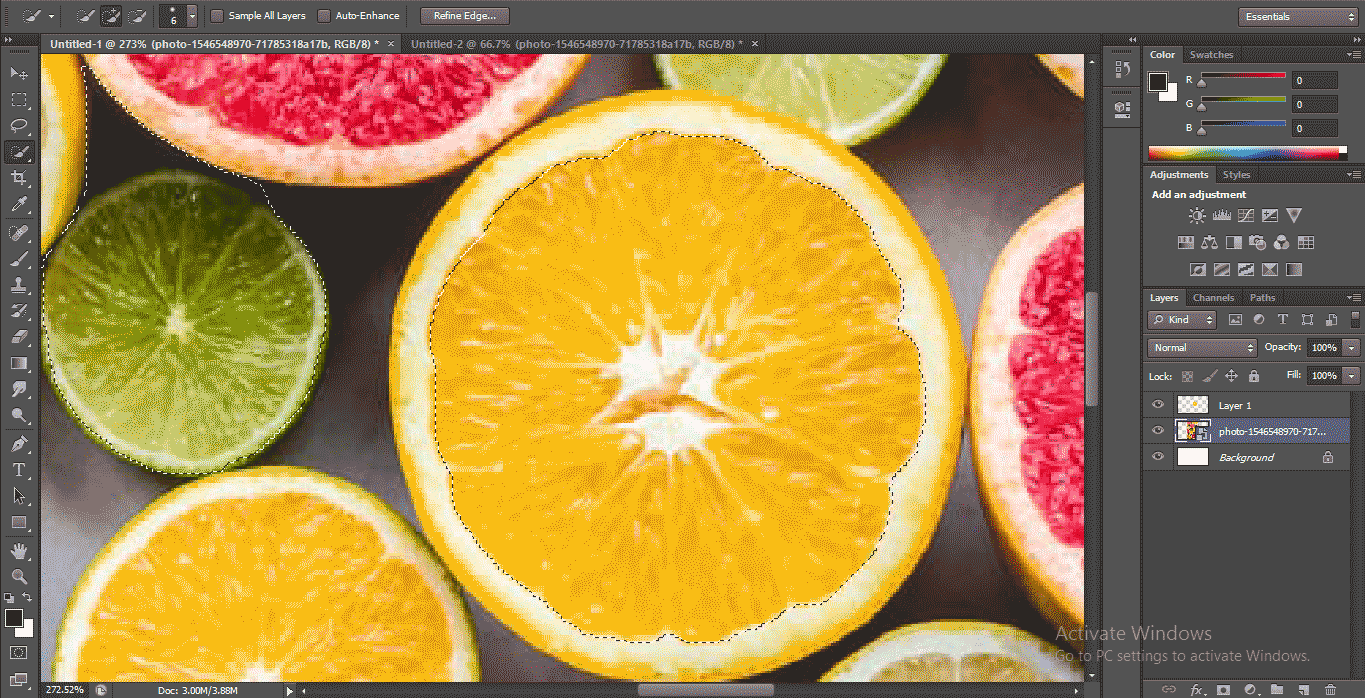This screenshot has width=1365, height=698.
Task: Open the Essentials workspace dropdown
Action: 1297,17
